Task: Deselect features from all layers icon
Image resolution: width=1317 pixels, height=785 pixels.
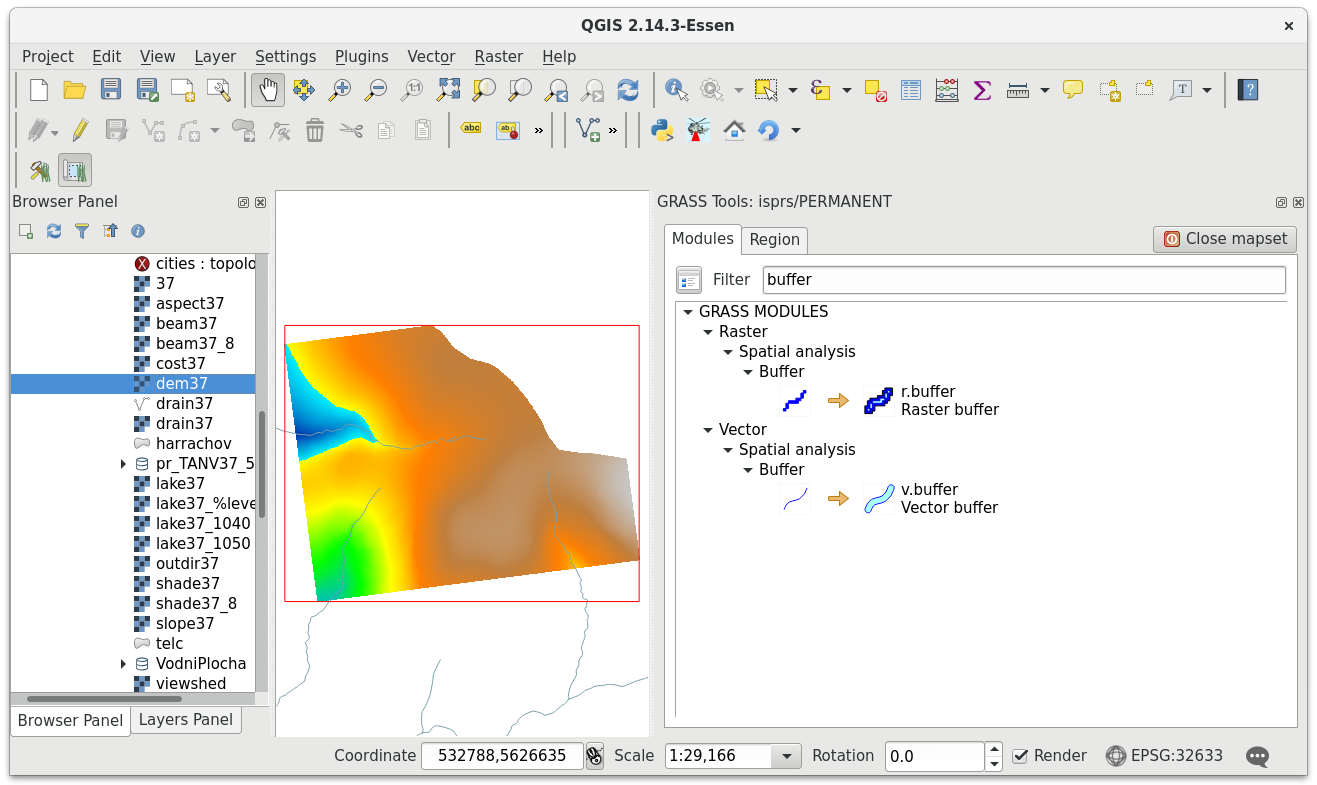Action: (875, 90)
